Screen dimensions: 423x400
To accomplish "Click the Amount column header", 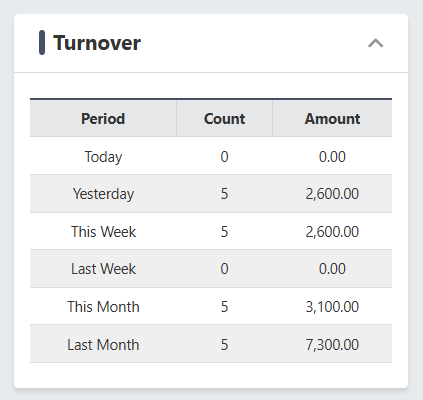I will 332,119.
